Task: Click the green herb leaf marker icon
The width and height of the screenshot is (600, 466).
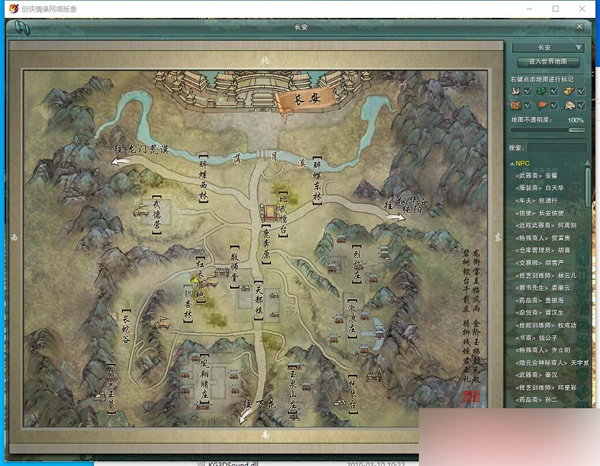Action: pos(541,91)
